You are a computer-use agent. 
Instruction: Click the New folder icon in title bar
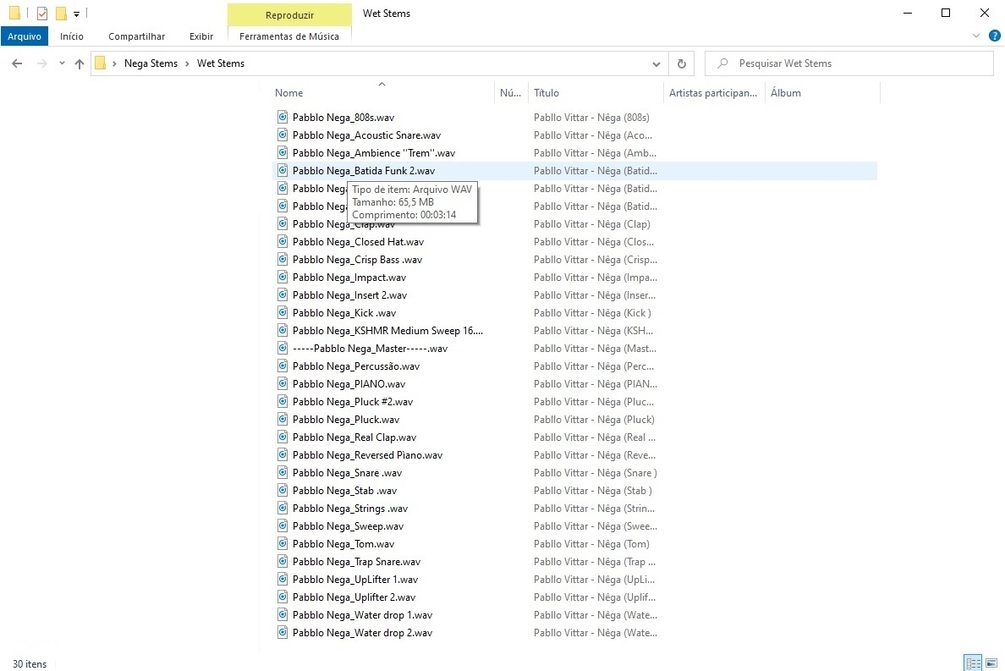[61, 13]
